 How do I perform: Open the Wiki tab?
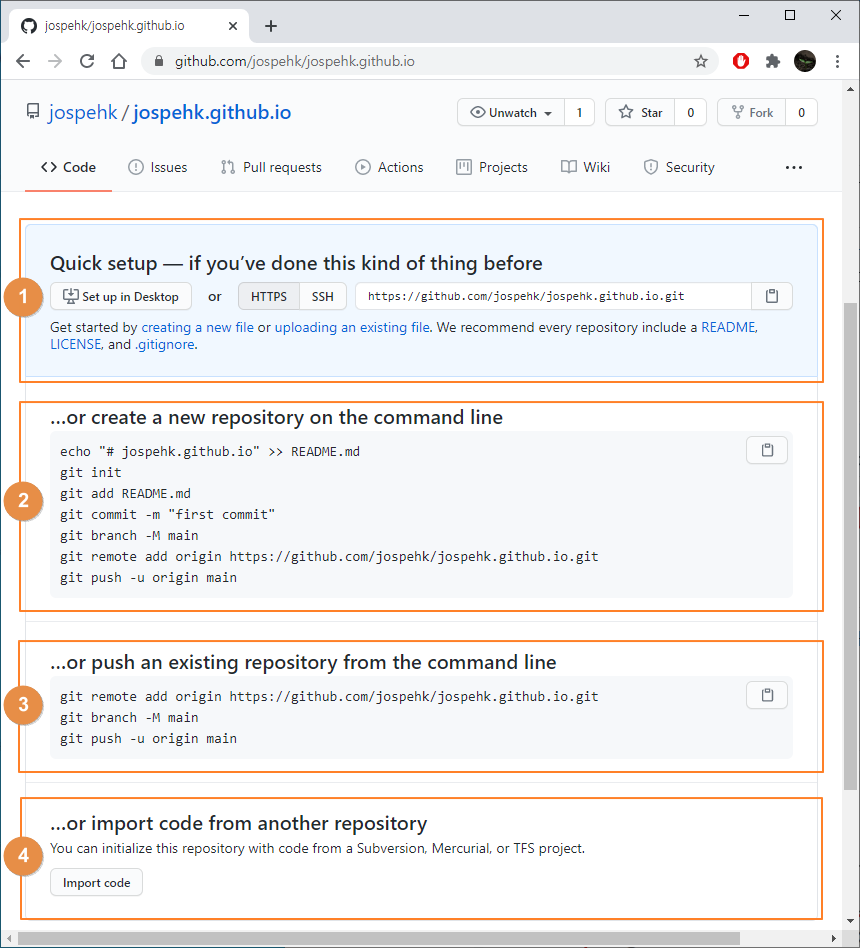coord(585,167)
